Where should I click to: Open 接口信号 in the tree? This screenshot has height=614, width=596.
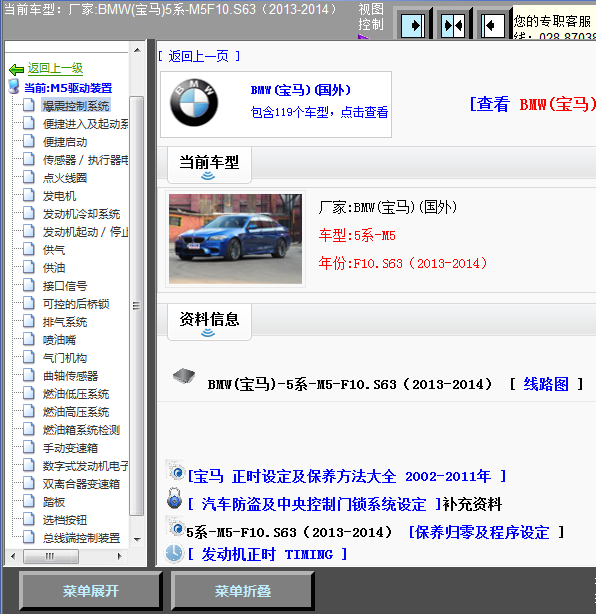pos(65,286)
